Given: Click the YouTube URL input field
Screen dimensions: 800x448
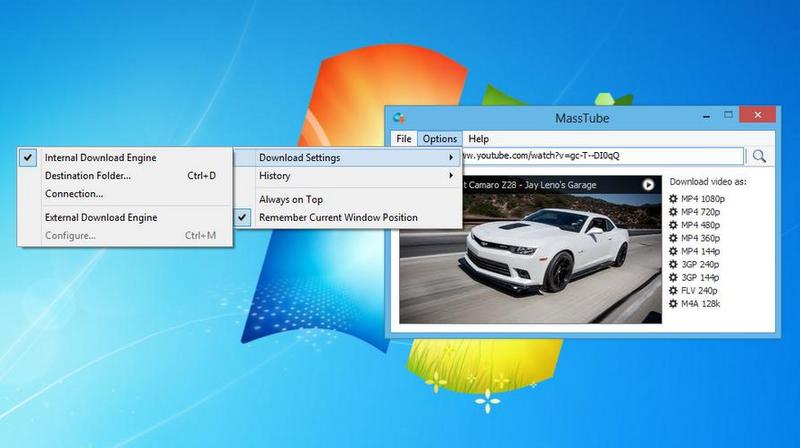Looking at the screenshot, I should pos(602,156).
